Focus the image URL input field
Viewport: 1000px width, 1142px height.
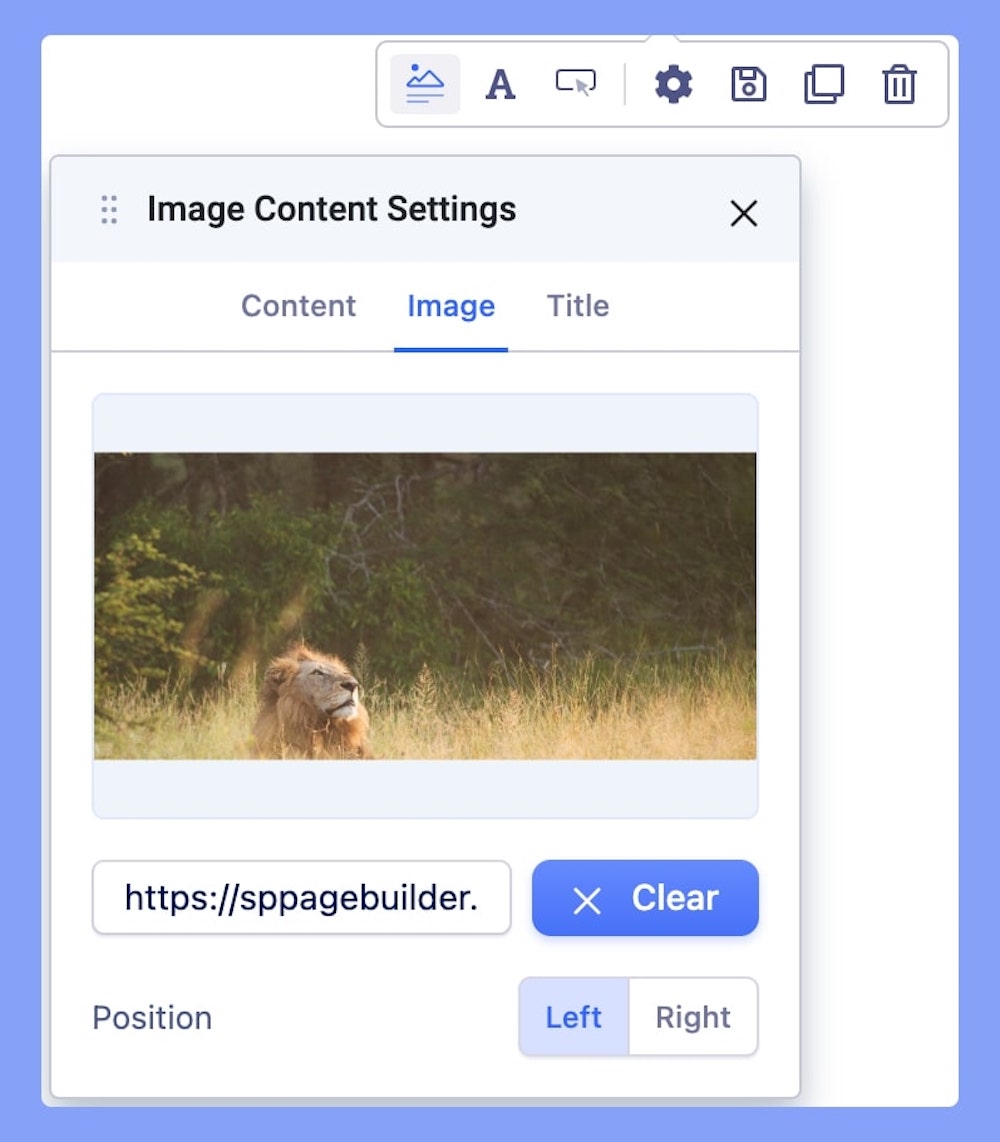(301, 898)
